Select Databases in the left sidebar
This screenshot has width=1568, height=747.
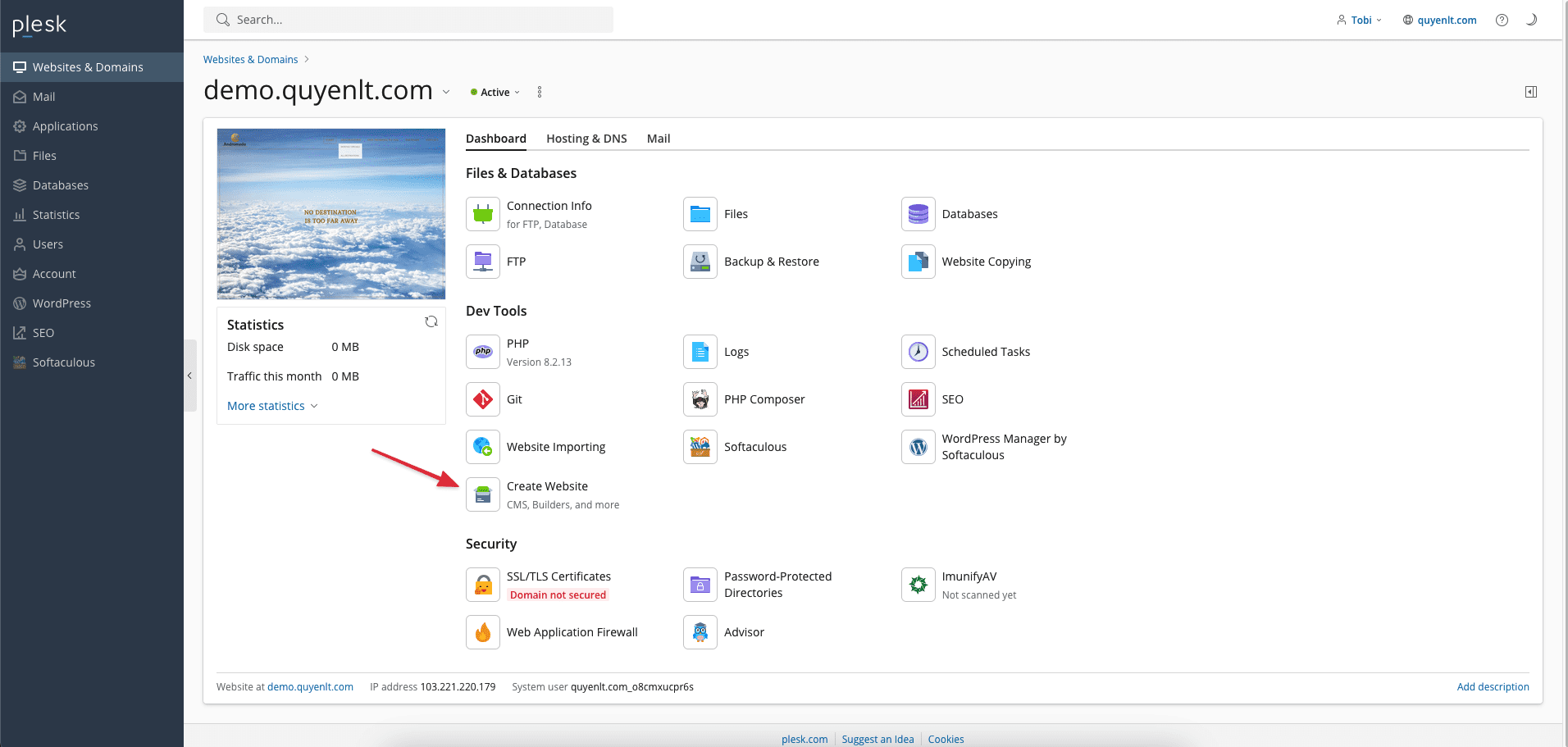pos(61,185)
